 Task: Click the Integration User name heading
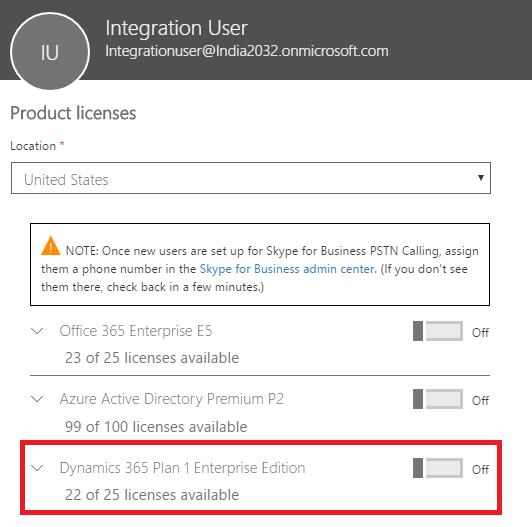tap(176, 28)
